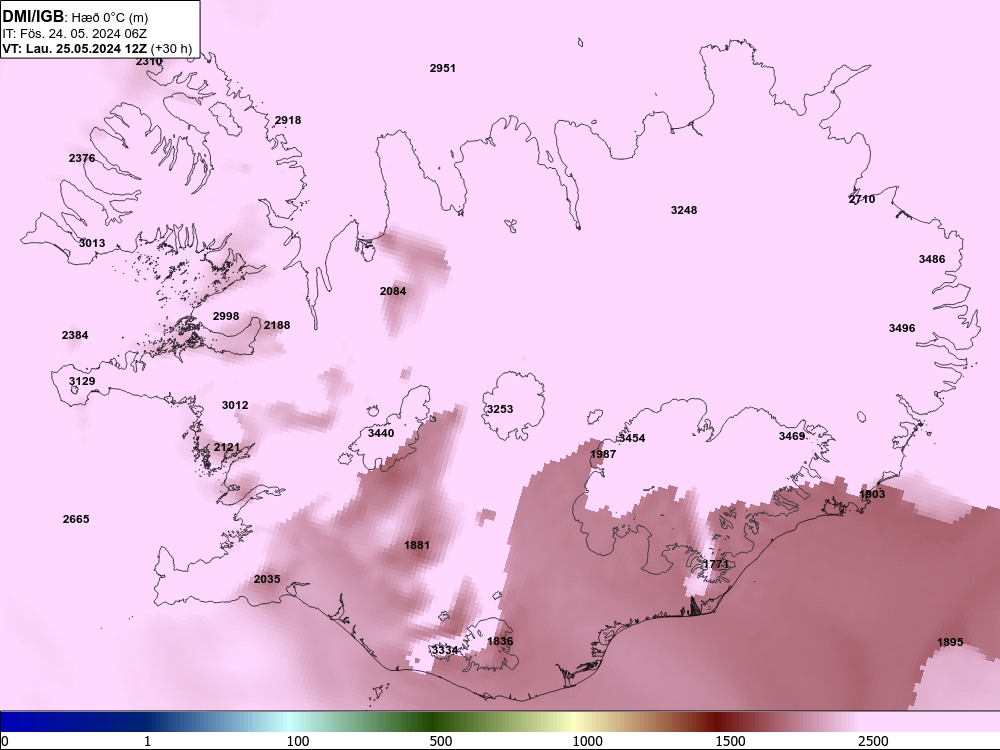1000x750 pixels.
Task: Click the IT: Fös. 24. 05. 2024 06Z line
Action: [75, 34]
